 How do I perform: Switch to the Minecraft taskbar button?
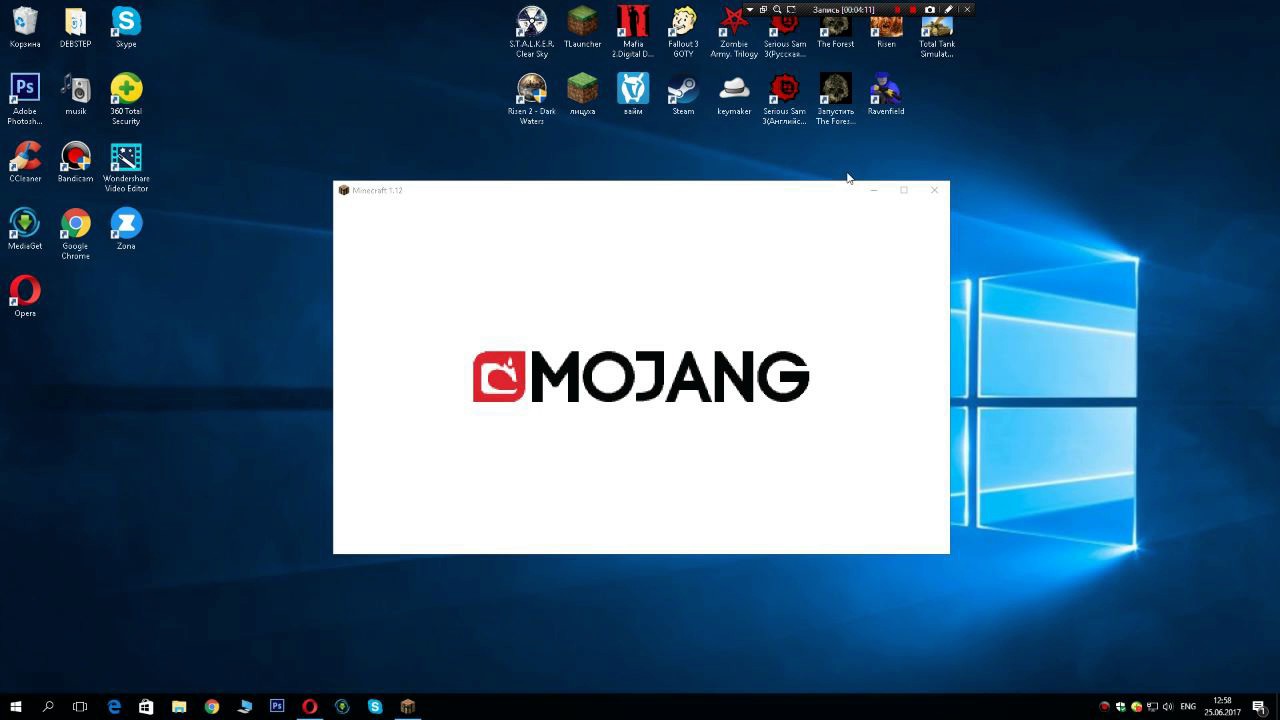pos(407,707)
